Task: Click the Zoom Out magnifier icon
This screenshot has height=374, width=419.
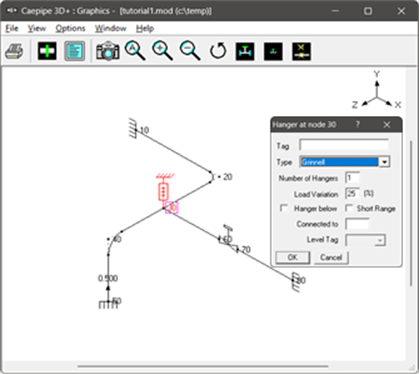Action: (x=190, y=51)
